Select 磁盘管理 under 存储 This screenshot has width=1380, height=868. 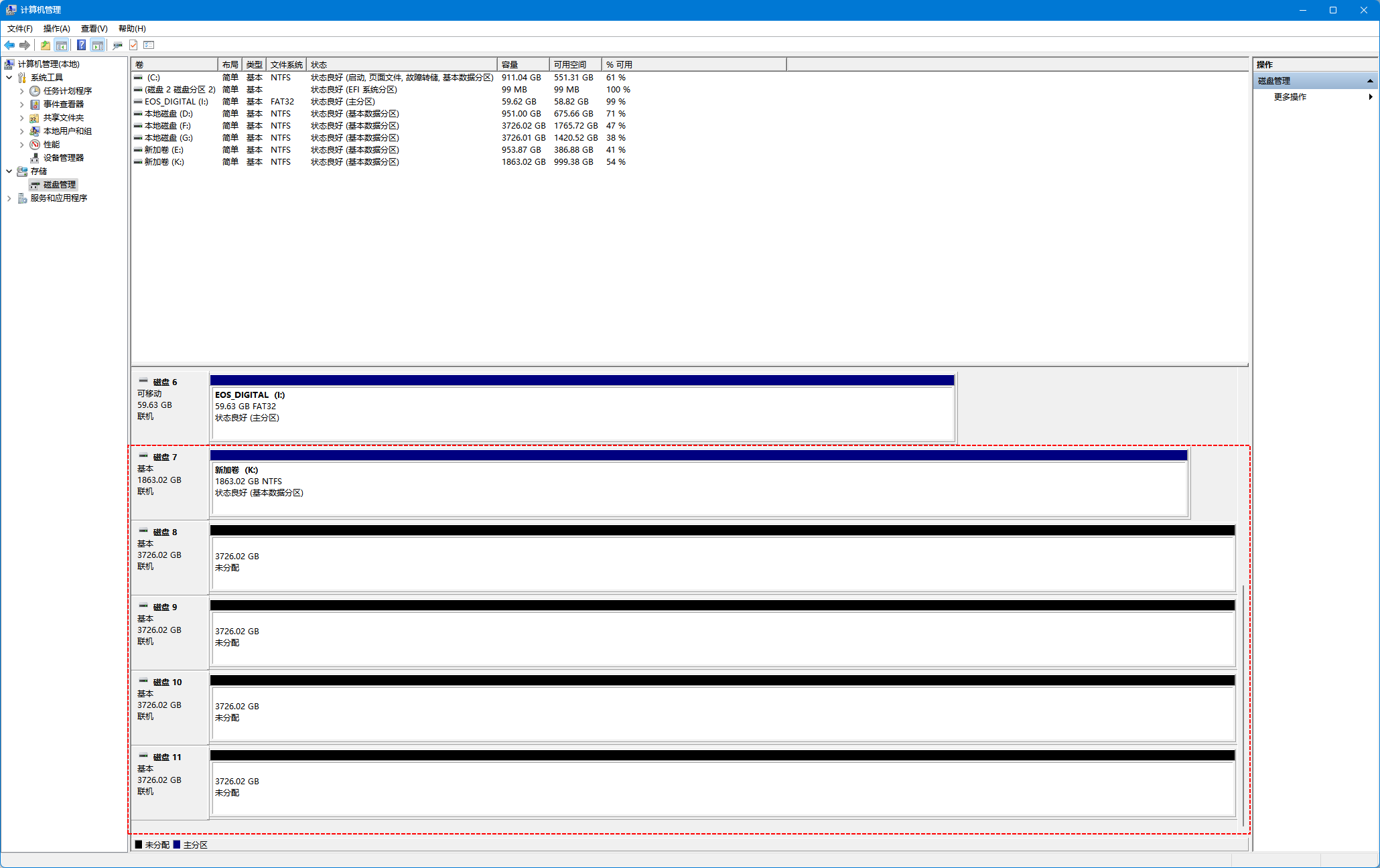pos(59,184)
